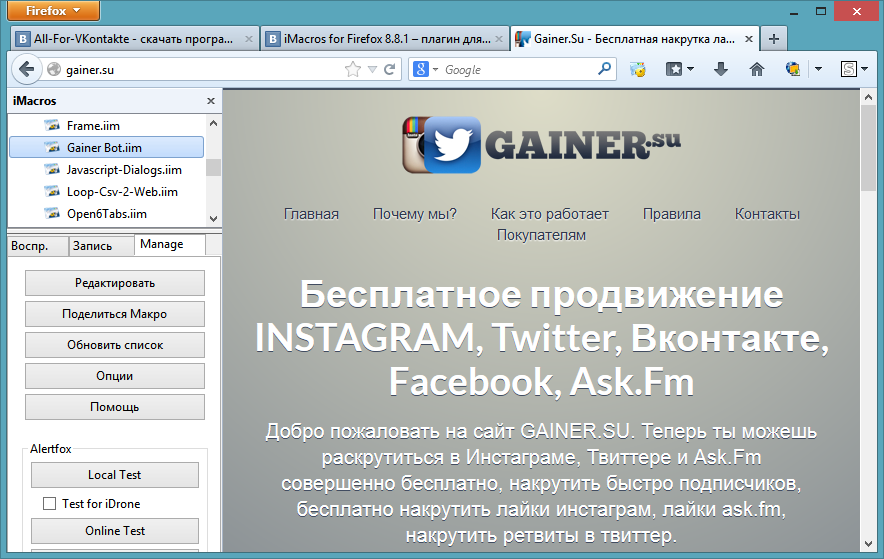
Task: Open the URL history dropdown arrow
Action: tap(372, 69)
